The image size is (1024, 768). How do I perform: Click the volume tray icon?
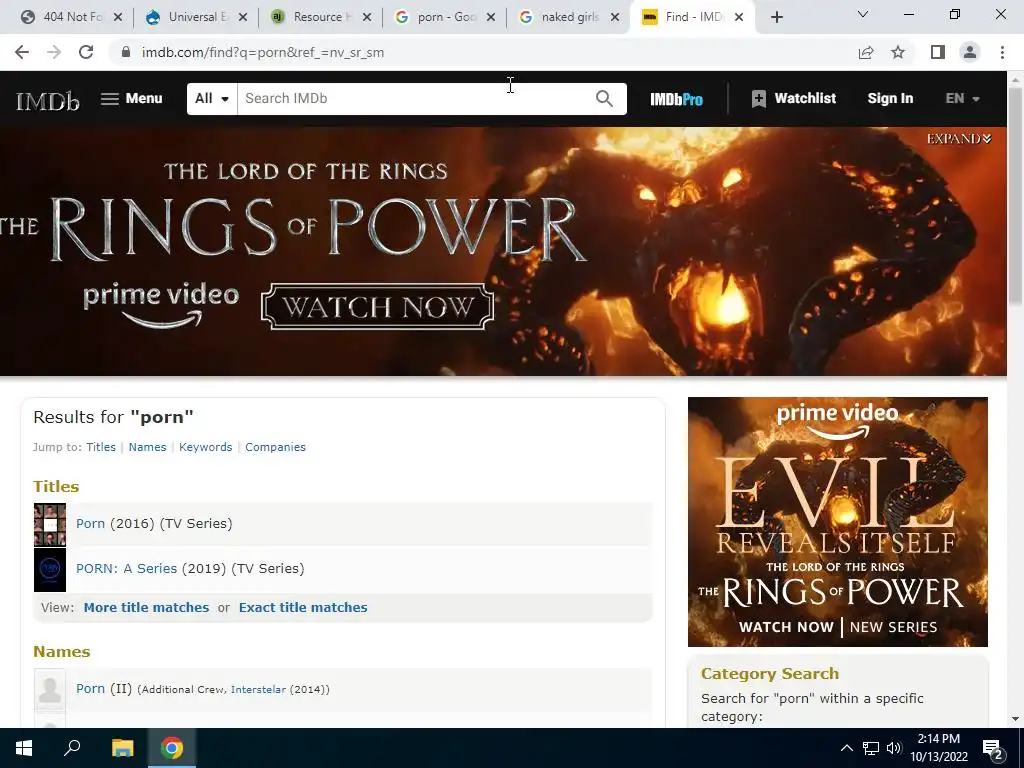(x=894, y=748)
